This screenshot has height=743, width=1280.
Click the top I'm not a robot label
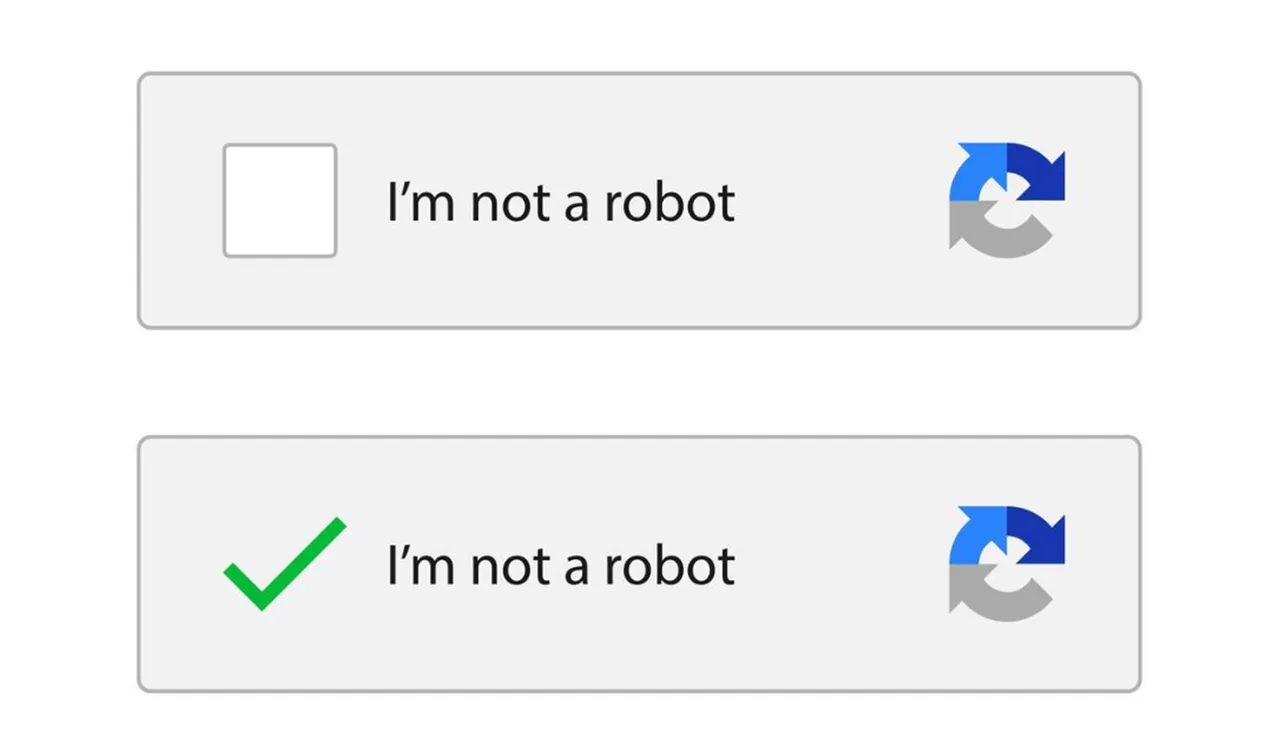pyautogui.click(x=559, y=202)
